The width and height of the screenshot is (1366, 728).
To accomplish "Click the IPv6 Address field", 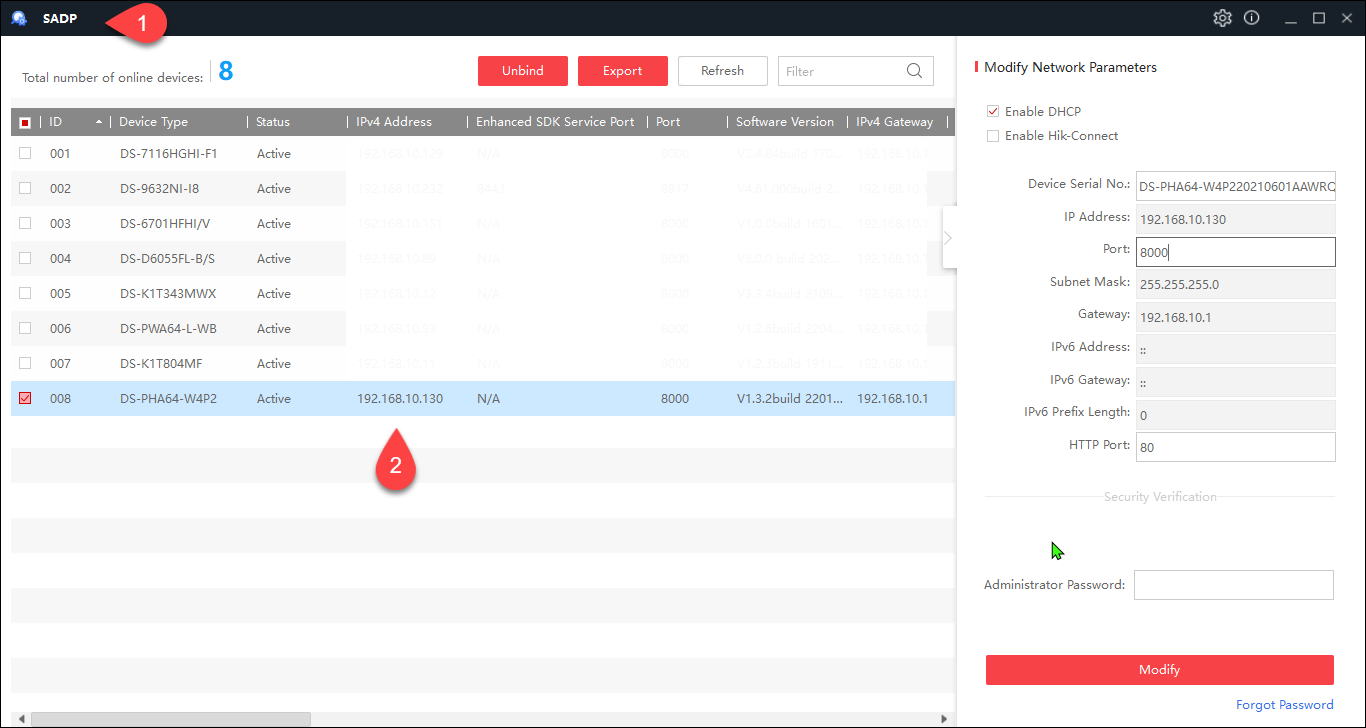I will pyautogui.click(x=1236, y=349).
